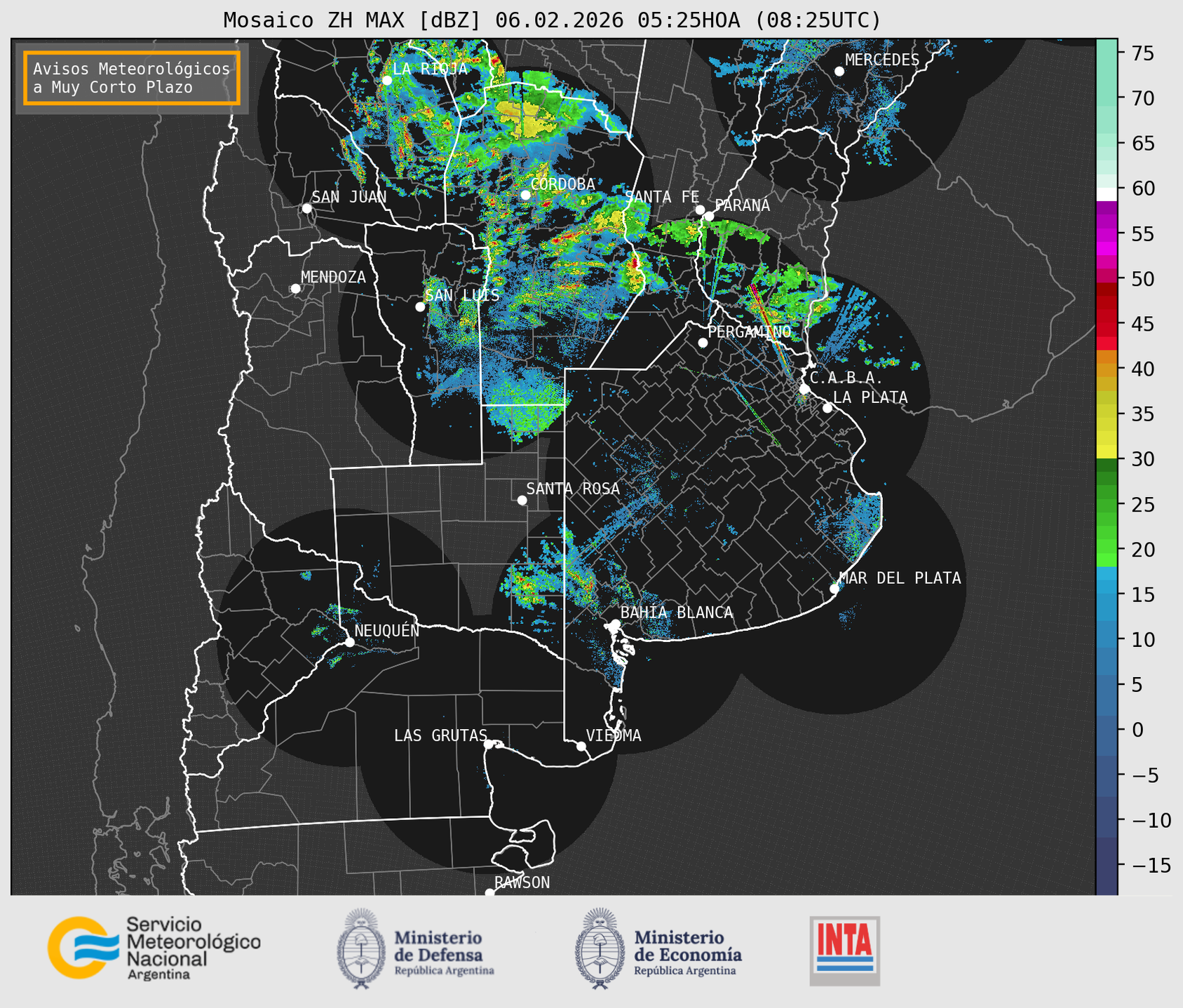Click the C.A.B.A. city marker dot
1183x1008 pixels.
point(804,388)
